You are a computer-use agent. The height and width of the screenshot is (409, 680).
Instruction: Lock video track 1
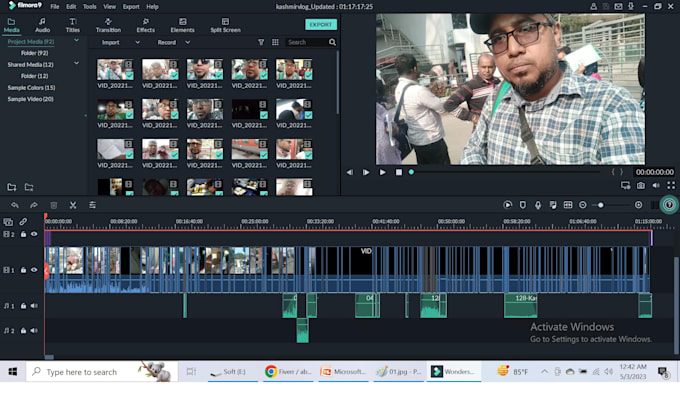23,270
